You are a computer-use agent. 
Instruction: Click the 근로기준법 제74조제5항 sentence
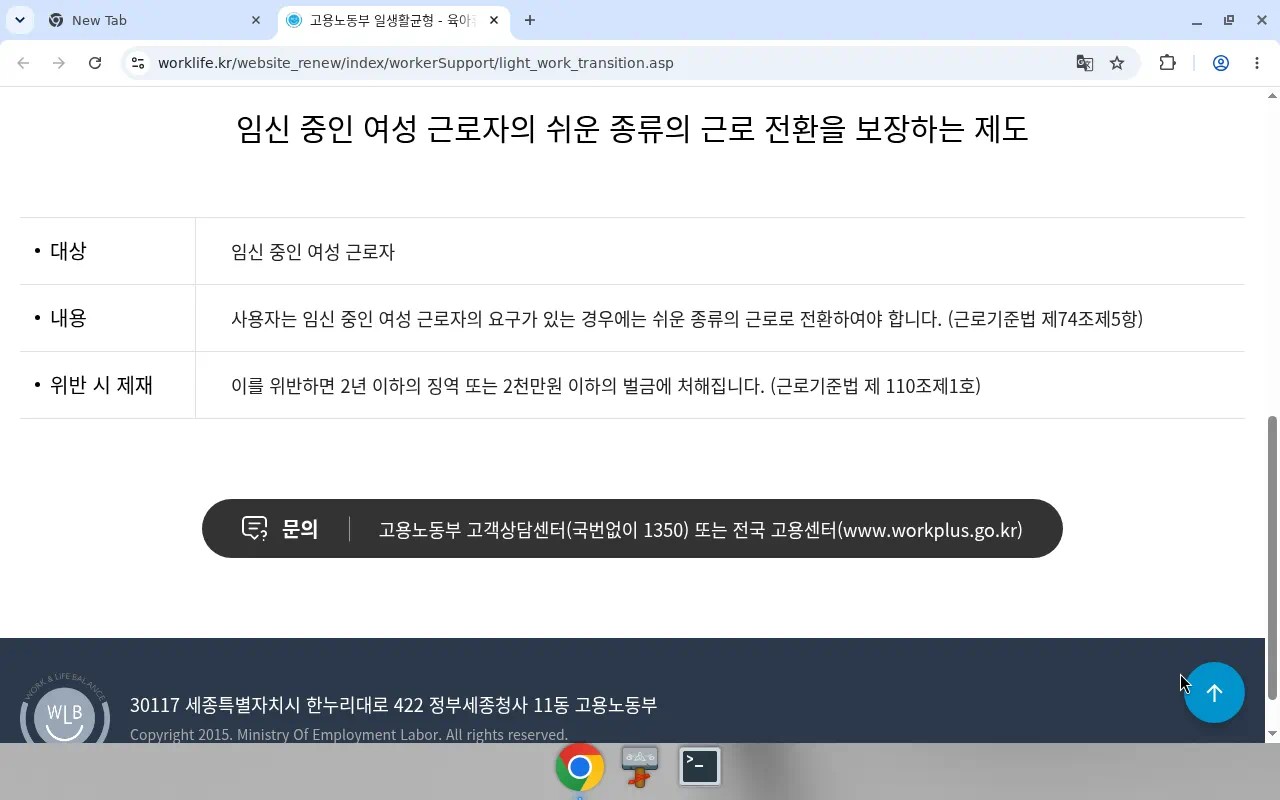687,319
